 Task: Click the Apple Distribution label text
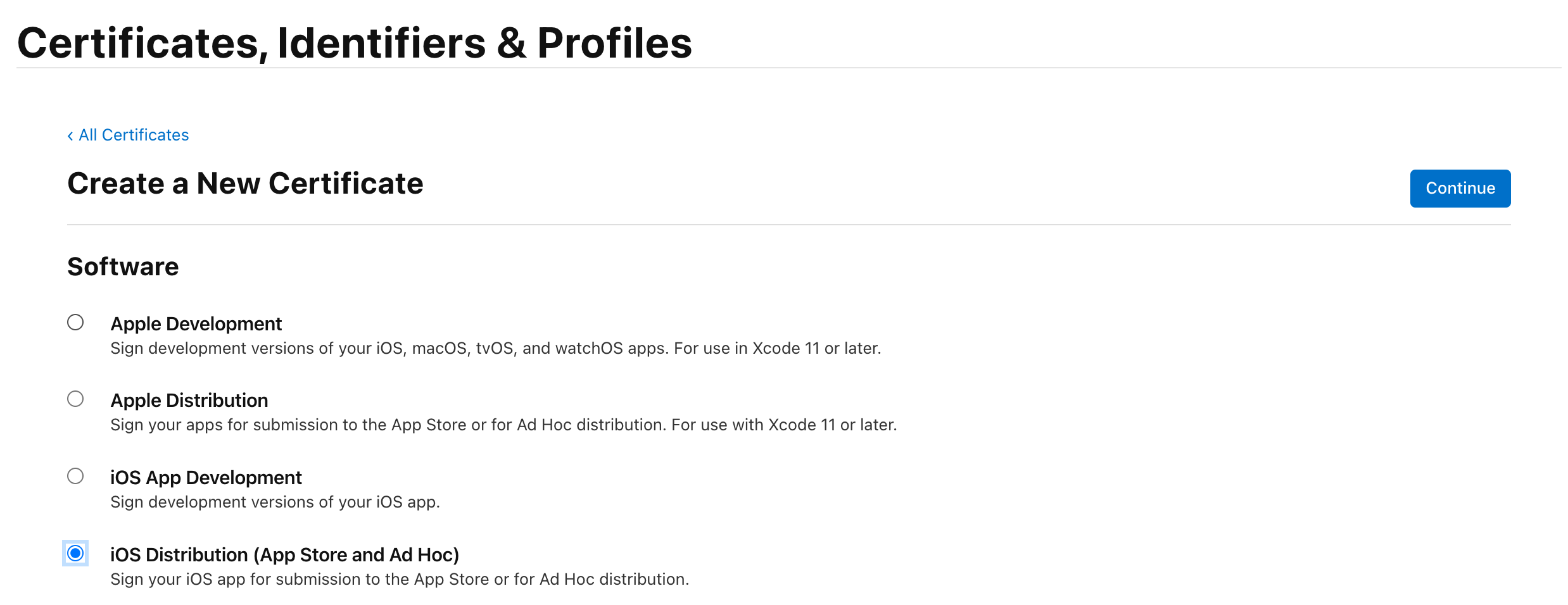point(189,400)
